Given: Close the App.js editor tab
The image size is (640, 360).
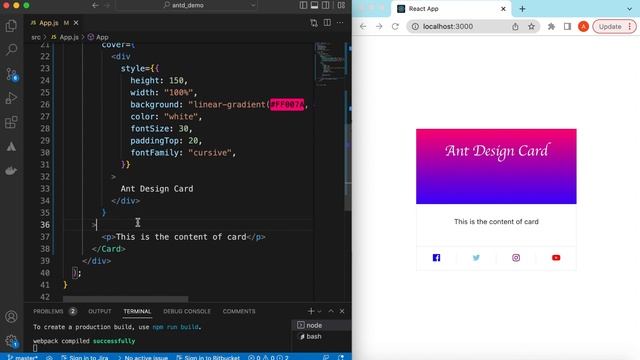Looking at the screenshot, I should [76, 23].
